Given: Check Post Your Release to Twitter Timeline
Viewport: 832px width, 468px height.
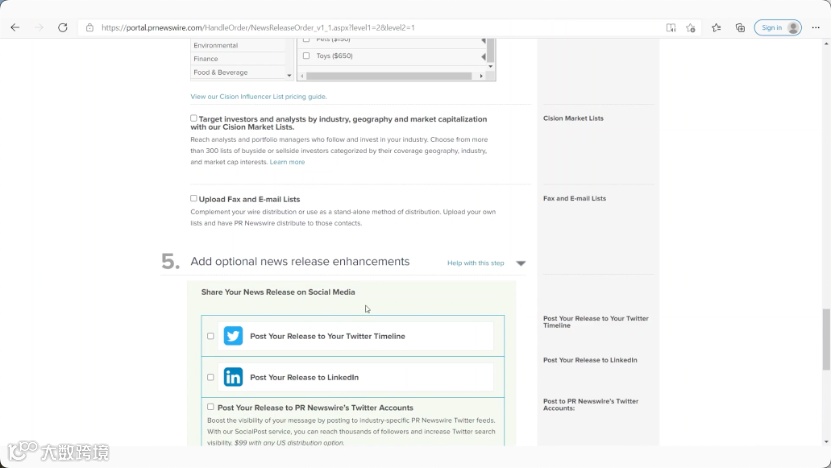Looking at the screenshot, I should pyautogui.click(x=211, y=336).
